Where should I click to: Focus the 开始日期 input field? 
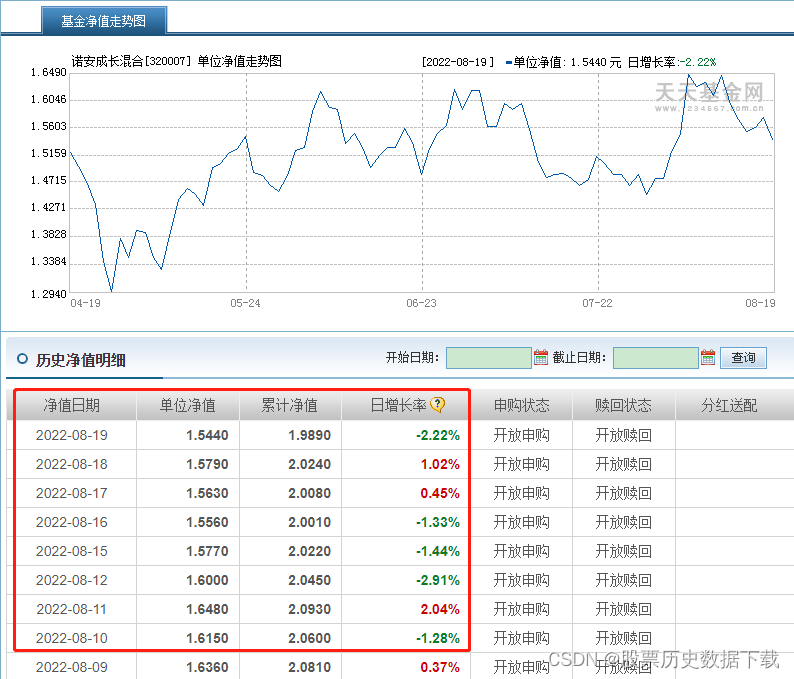[x=489, y=358]
